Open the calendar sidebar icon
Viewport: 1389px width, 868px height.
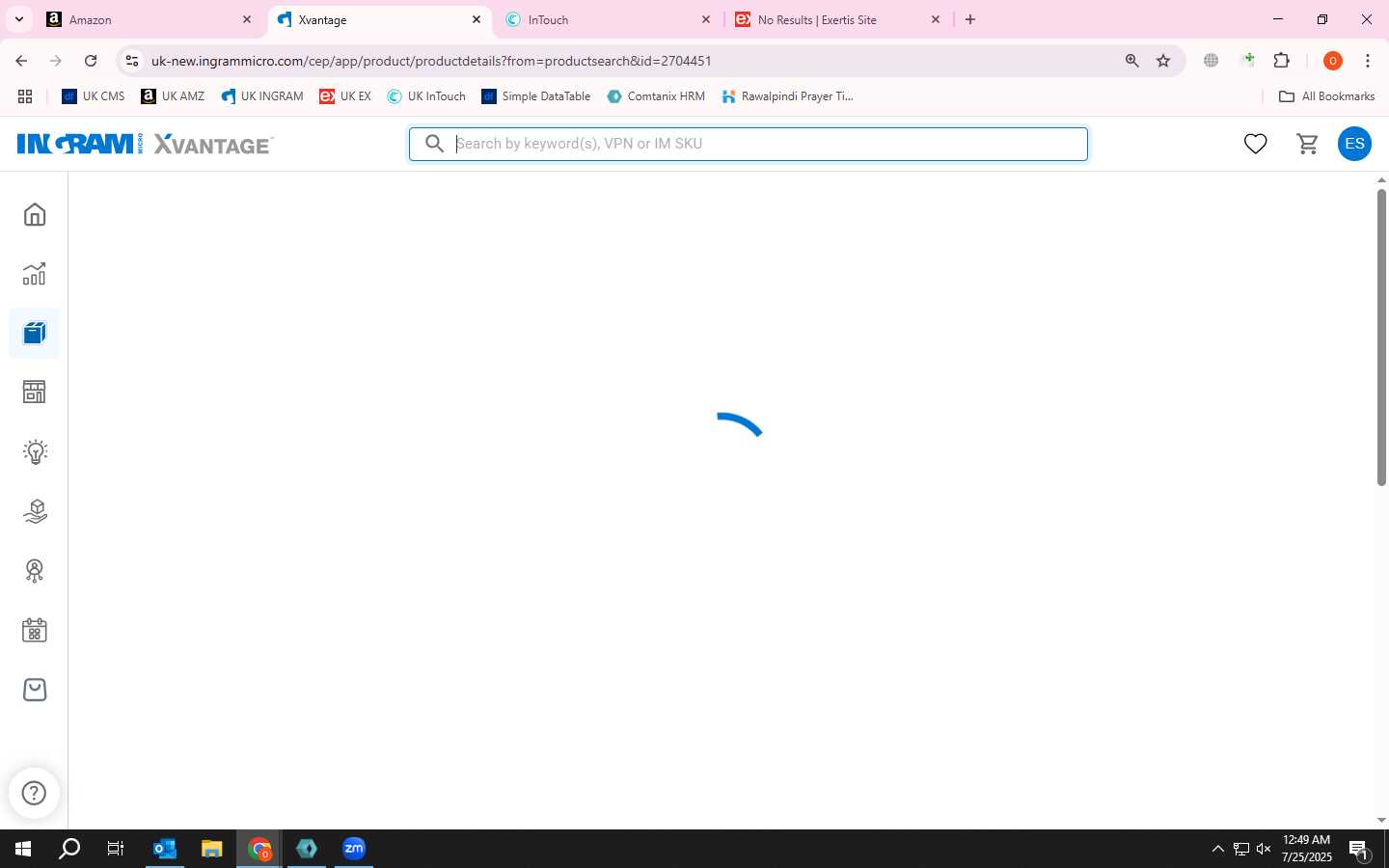(x=35, y=631)
